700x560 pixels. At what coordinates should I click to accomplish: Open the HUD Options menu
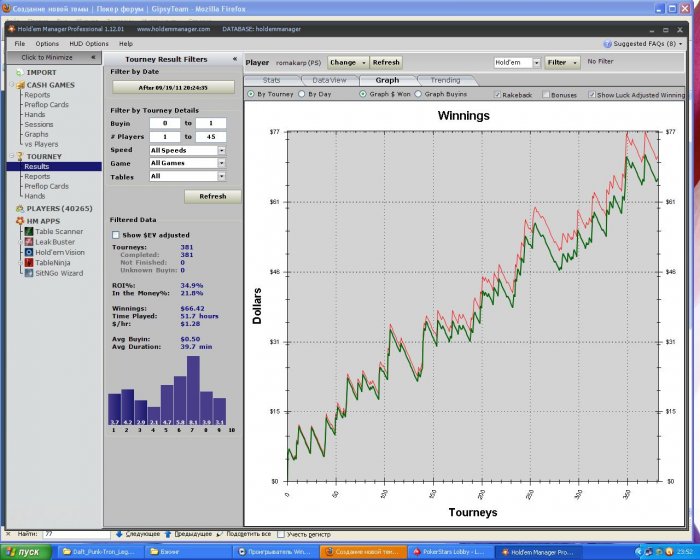coord(89,44)
